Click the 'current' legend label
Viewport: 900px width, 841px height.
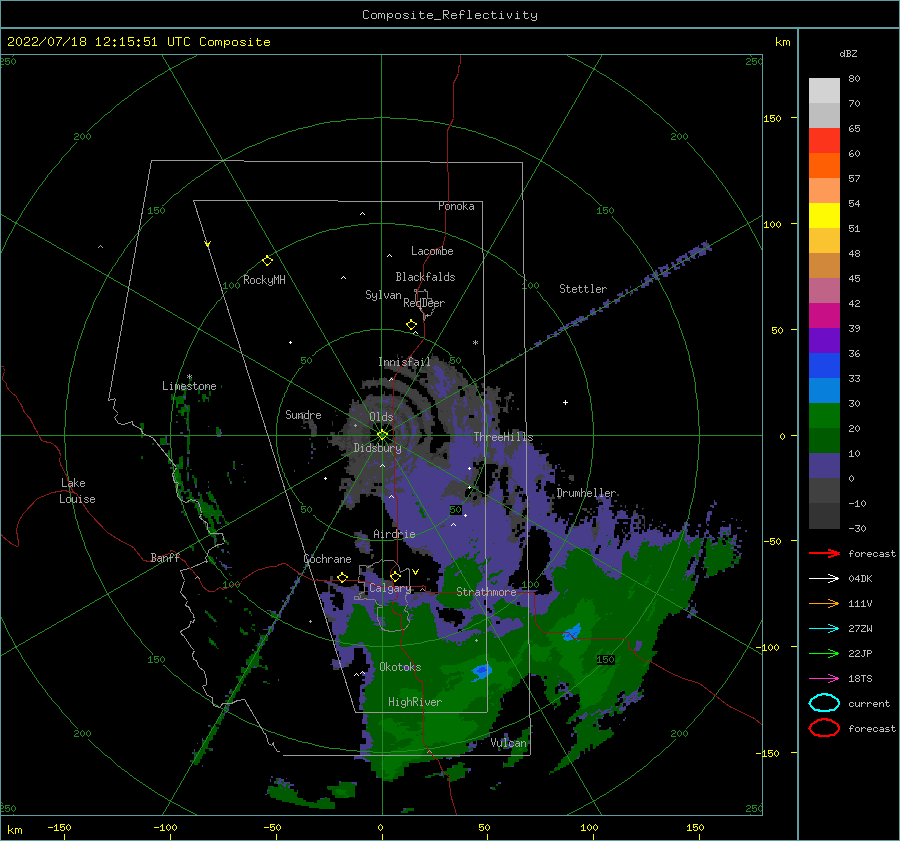click(869, 704)
